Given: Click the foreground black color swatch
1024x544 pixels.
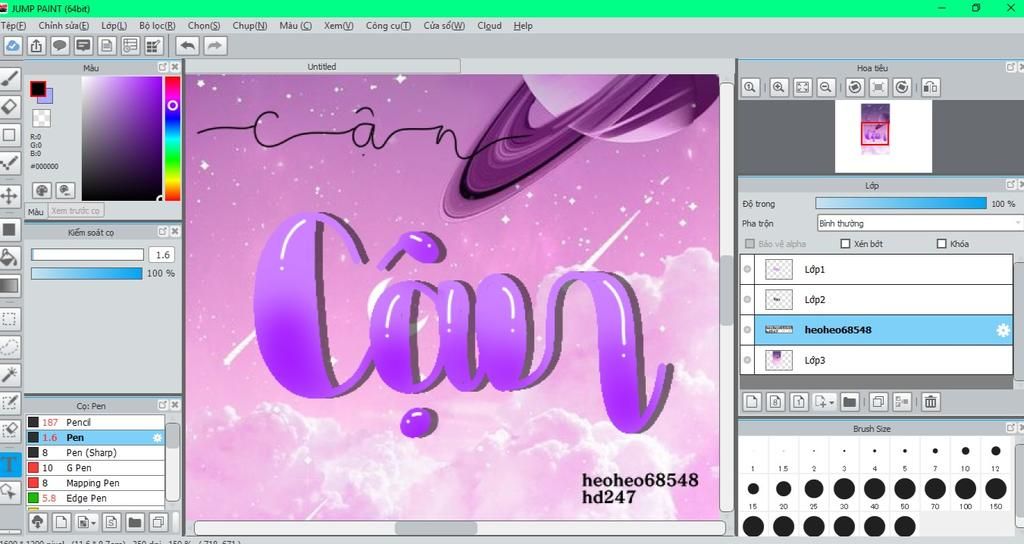Looking at the screenshot, I should (37, 89).
